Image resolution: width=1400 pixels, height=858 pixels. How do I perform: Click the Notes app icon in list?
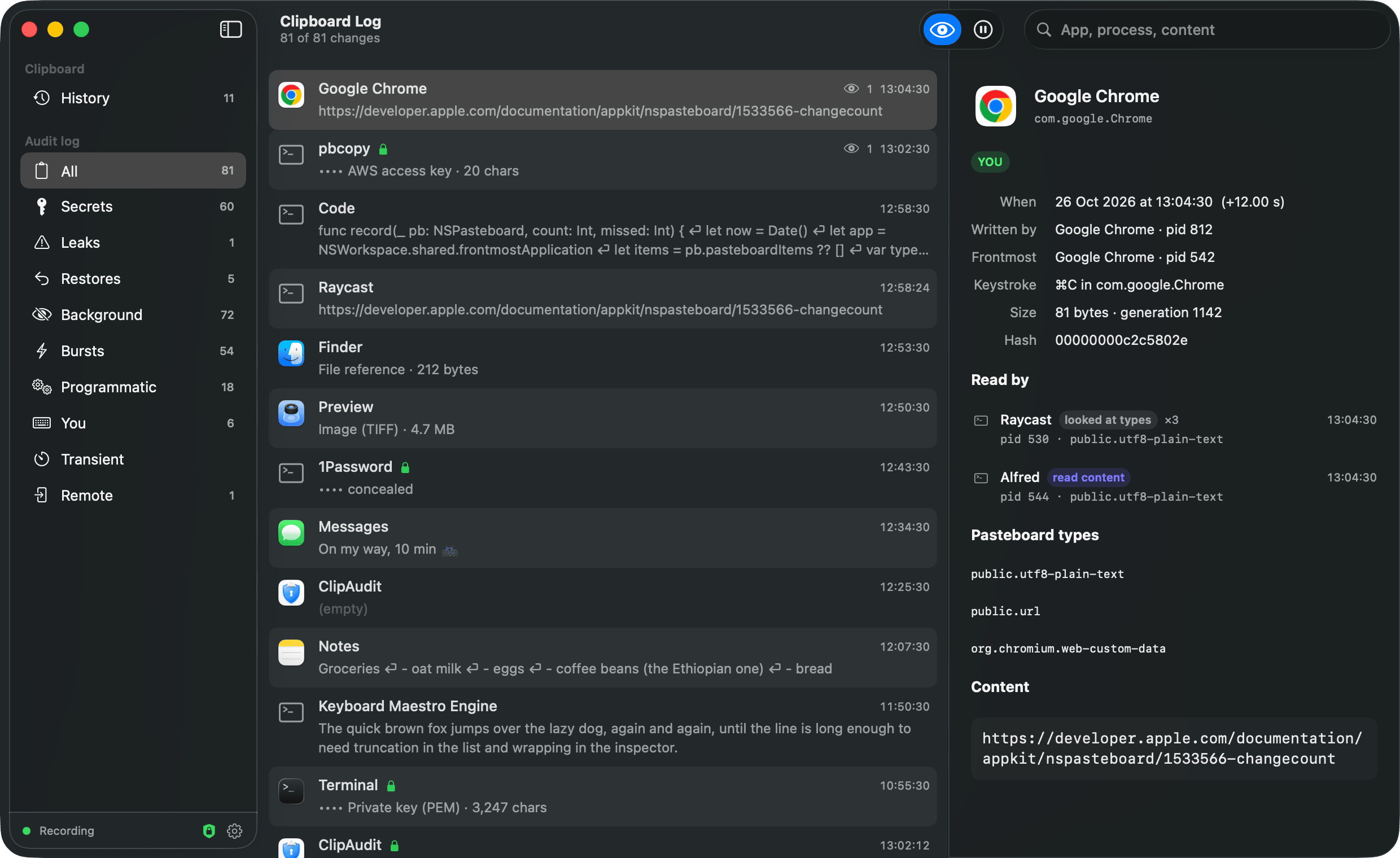click(291, 653)
